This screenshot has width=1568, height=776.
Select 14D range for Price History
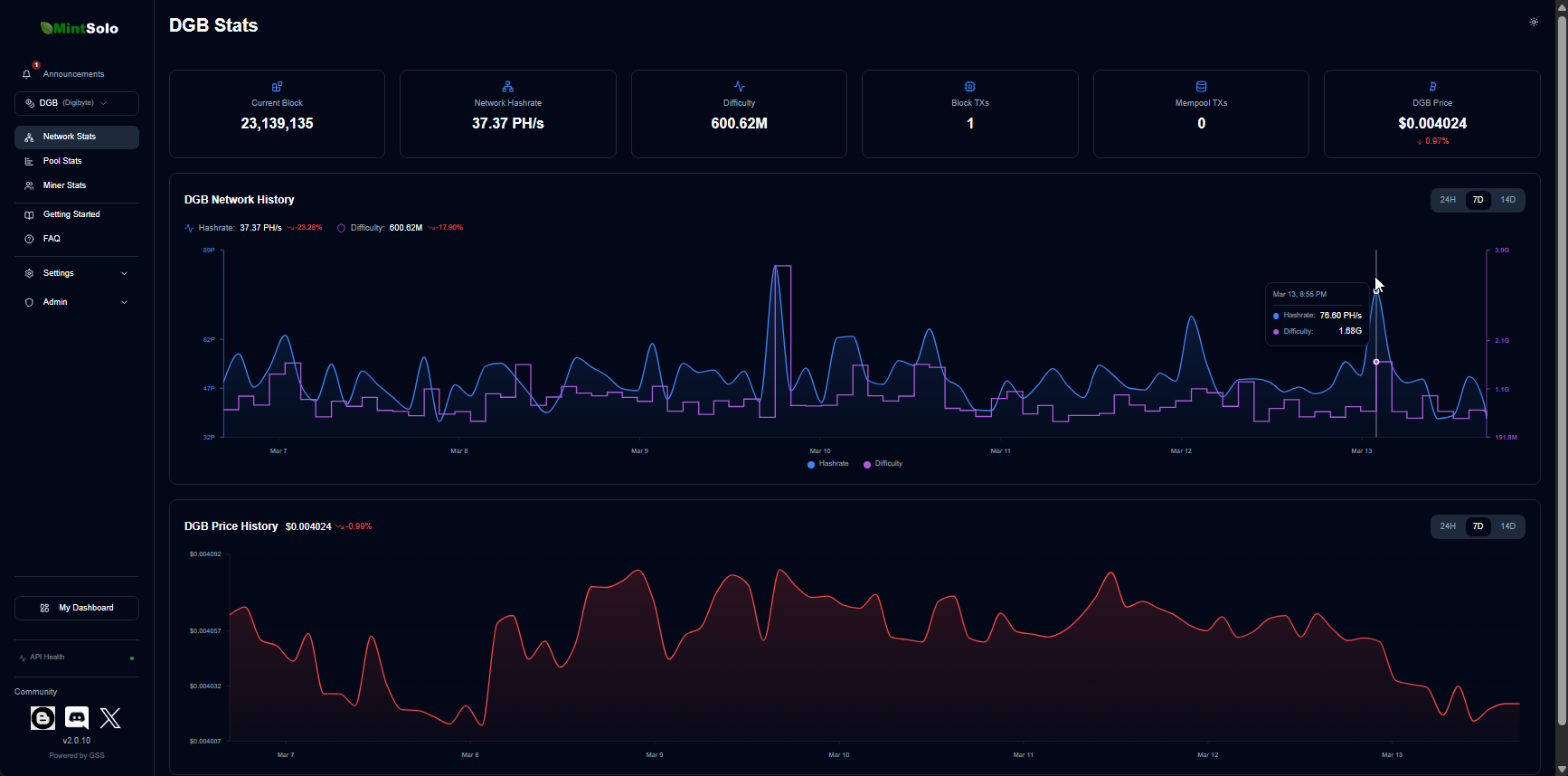[x=1507, y=526]
